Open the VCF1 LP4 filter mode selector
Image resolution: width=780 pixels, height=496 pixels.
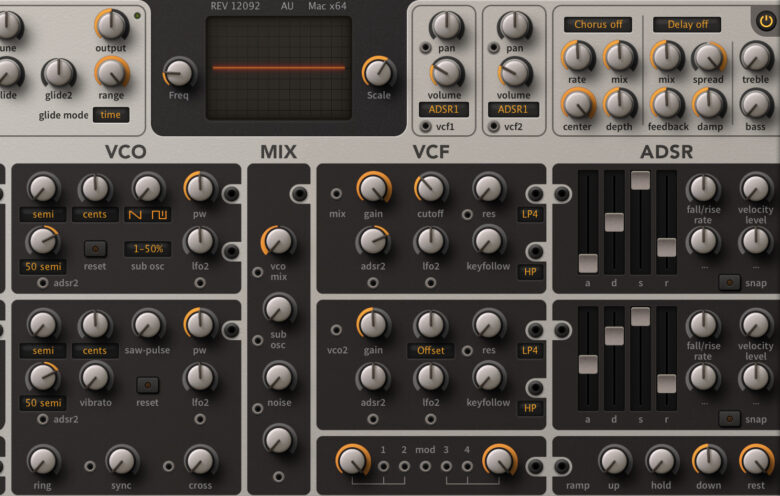530,214
